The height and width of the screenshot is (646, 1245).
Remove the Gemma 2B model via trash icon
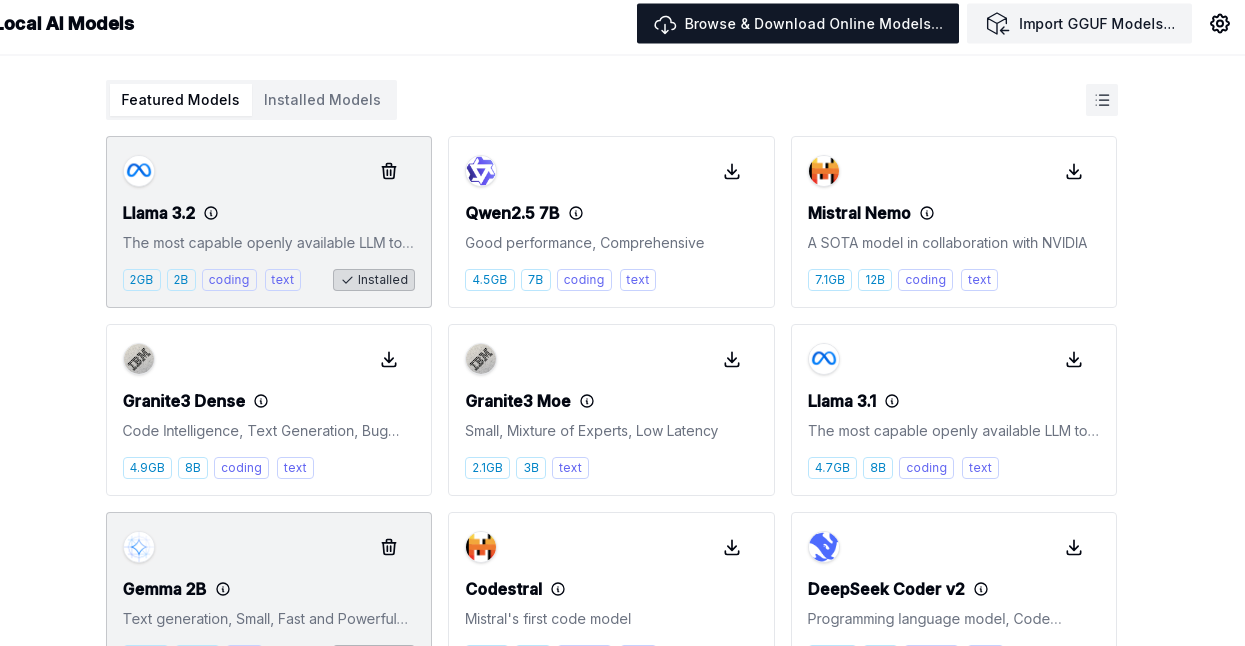(x=389, y=547)
